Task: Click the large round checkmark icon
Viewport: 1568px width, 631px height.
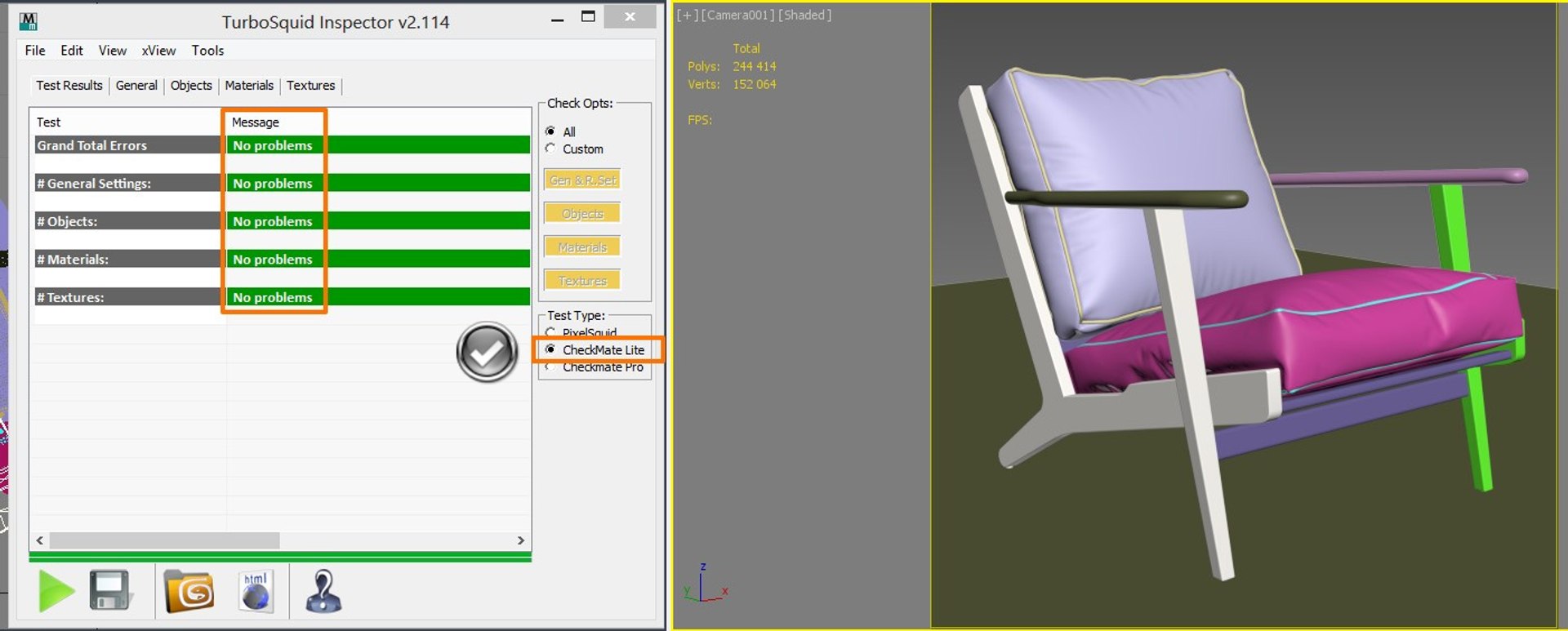Action: 487,352
